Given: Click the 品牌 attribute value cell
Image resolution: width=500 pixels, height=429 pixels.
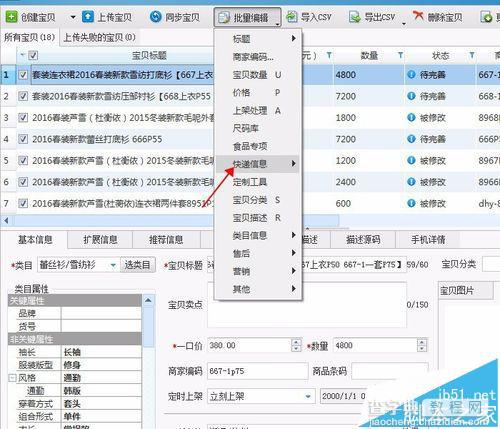Looking at the screenshot, I should 101,313.
